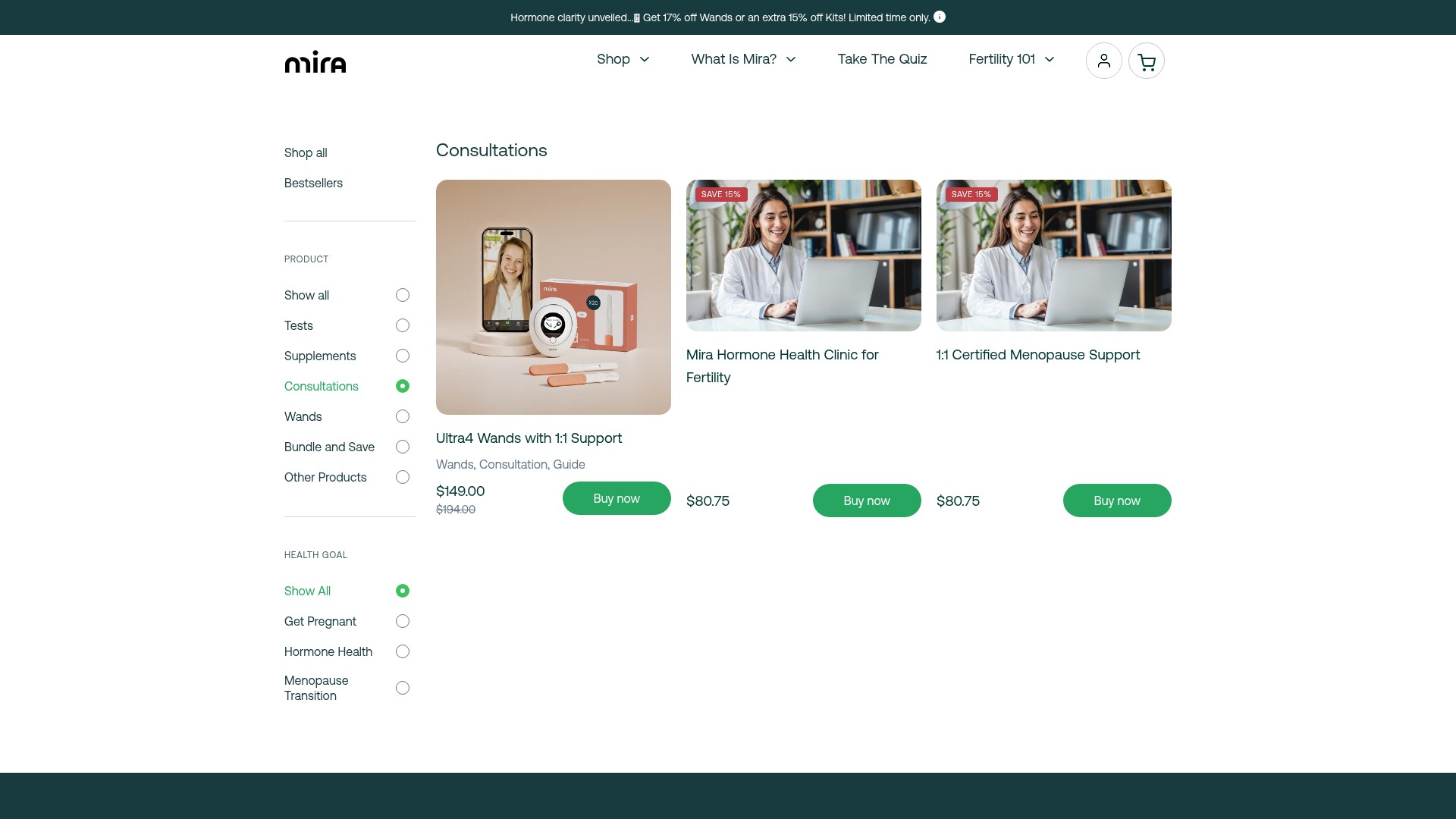Open Take The Quiz page
Screen dimensions: 1456x819
(882, 59)
